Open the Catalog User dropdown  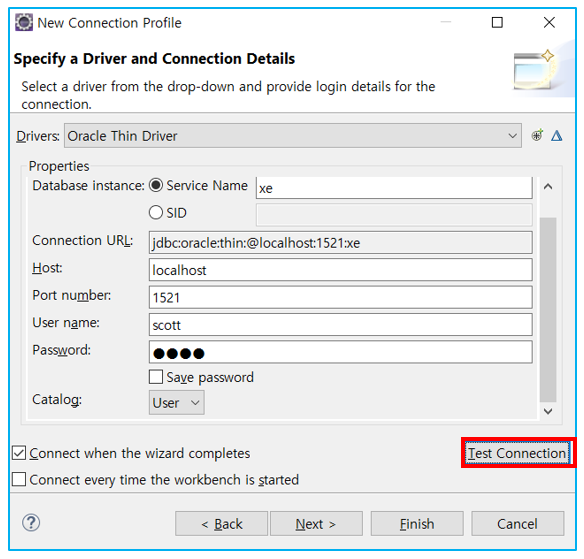click(177, 402)
